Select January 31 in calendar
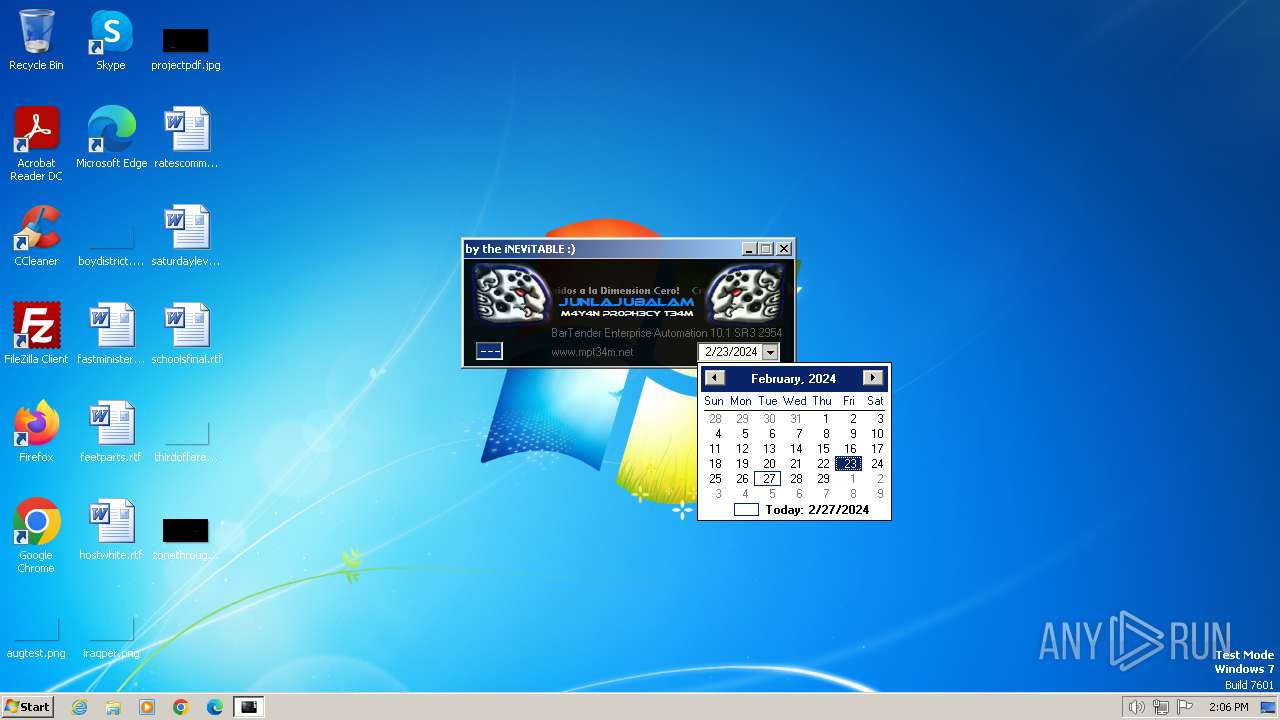Image resolution: width=1280 pixels, height=720 pixels. [796, 419]
